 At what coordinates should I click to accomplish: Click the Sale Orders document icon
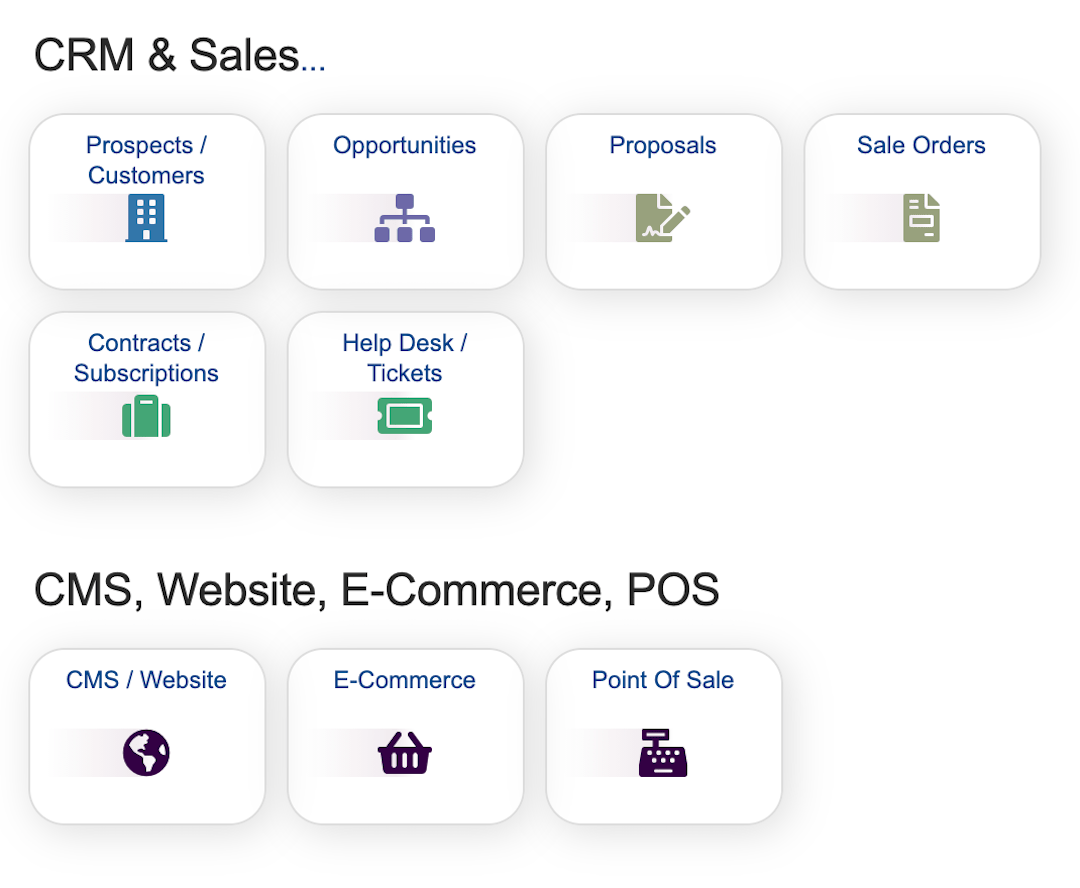coord(922,218)
